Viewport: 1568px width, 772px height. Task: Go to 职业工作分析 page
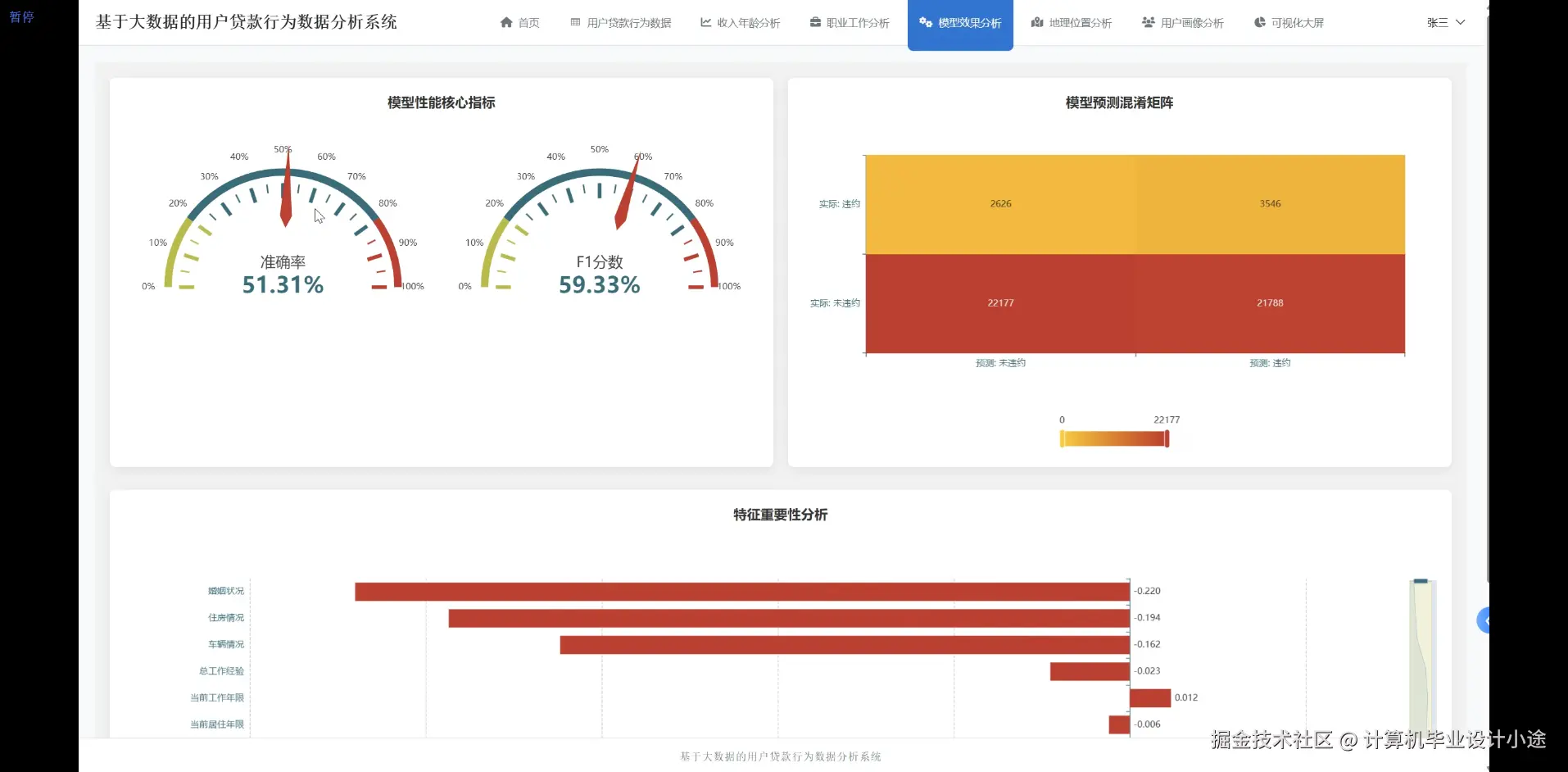(850, 23)
